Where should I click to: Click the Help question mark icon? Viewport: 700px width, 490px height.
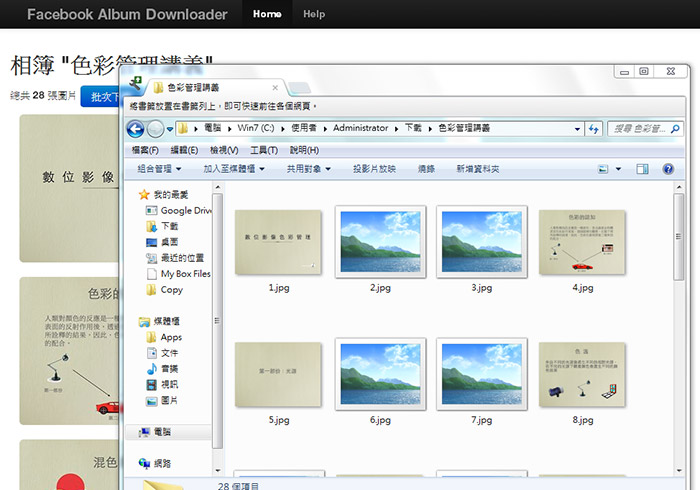tap(668, 169)
